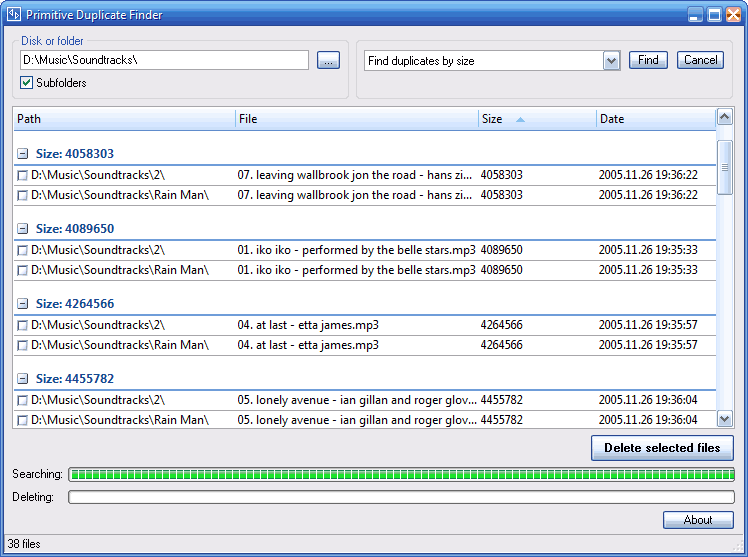The width and height of the screenshot is (748, 557).
Task: Click the app icon in title bar
Action: 14,14
